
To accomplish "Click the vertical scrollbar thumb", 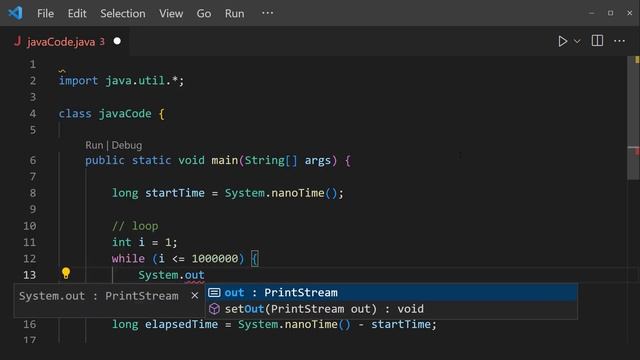I will click(633, 118).
